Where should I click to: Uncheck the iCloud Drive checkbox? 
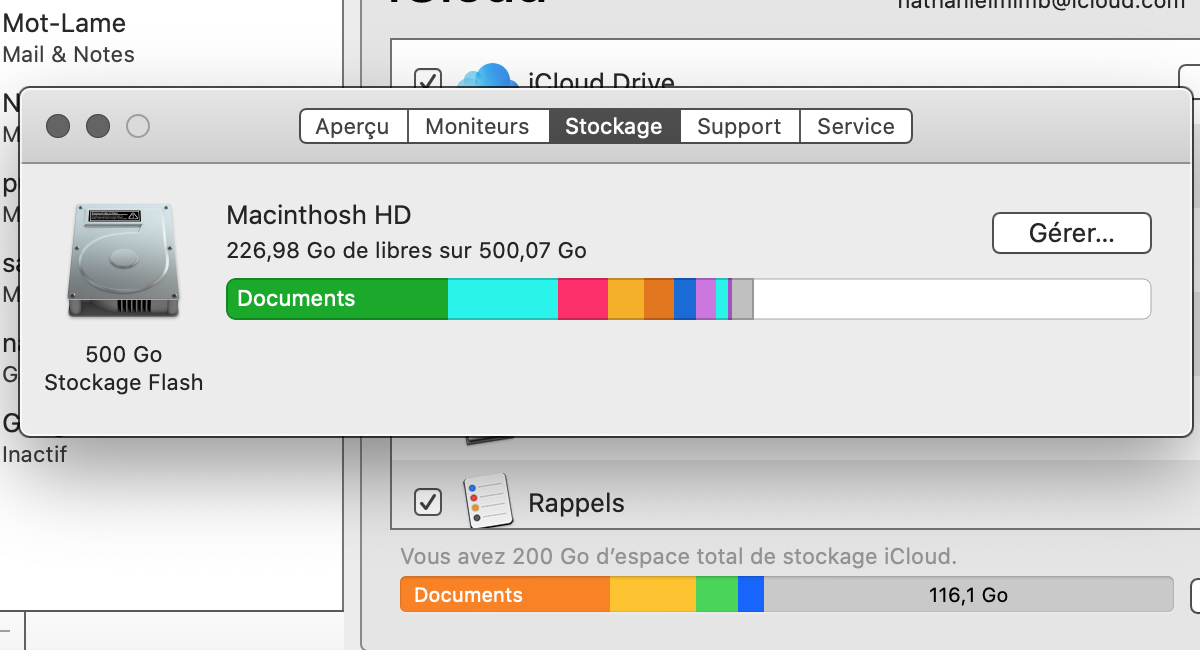tap(428, 80)
